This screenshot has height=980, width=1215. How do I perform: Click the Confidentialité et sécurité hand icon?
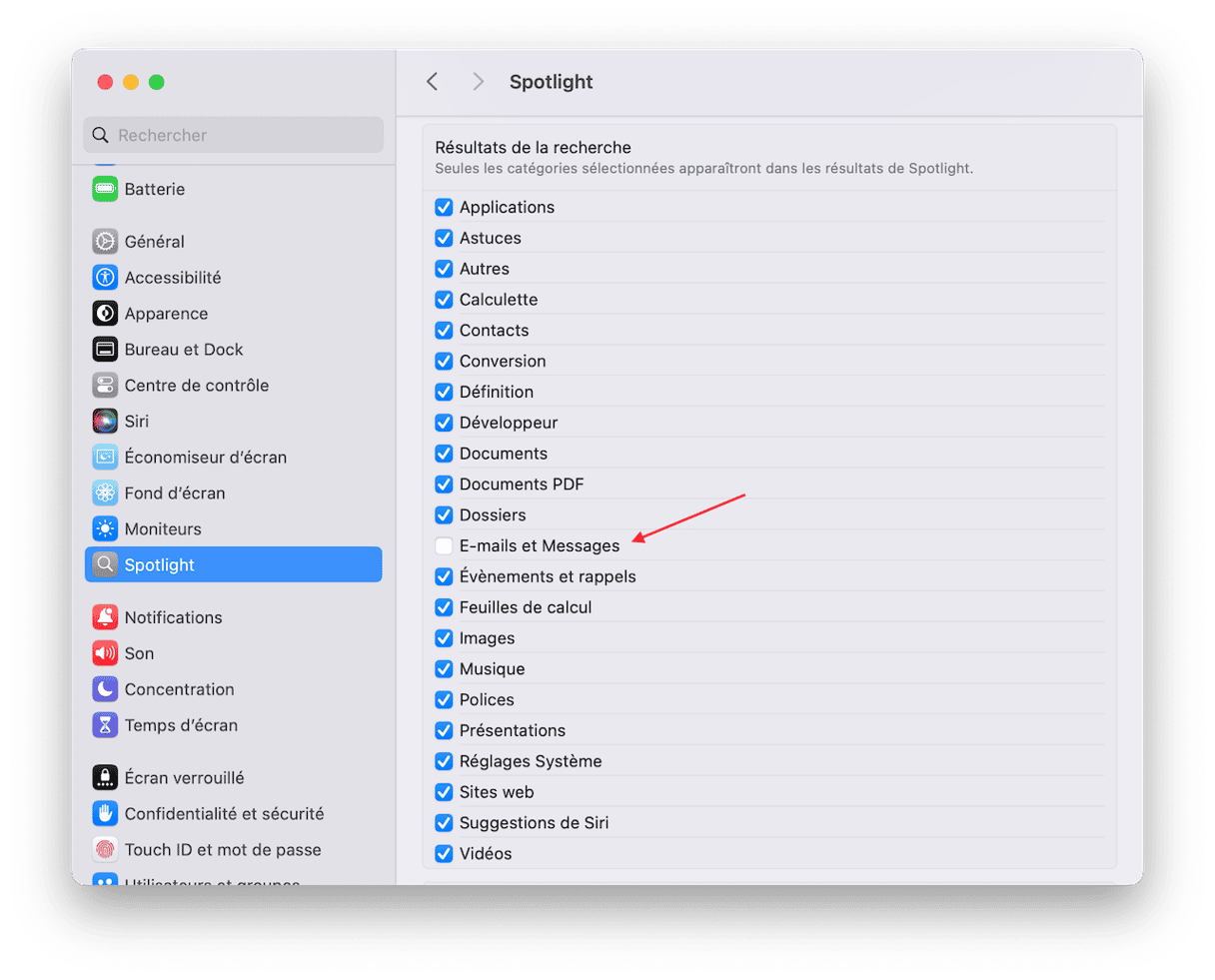point(105,814)
